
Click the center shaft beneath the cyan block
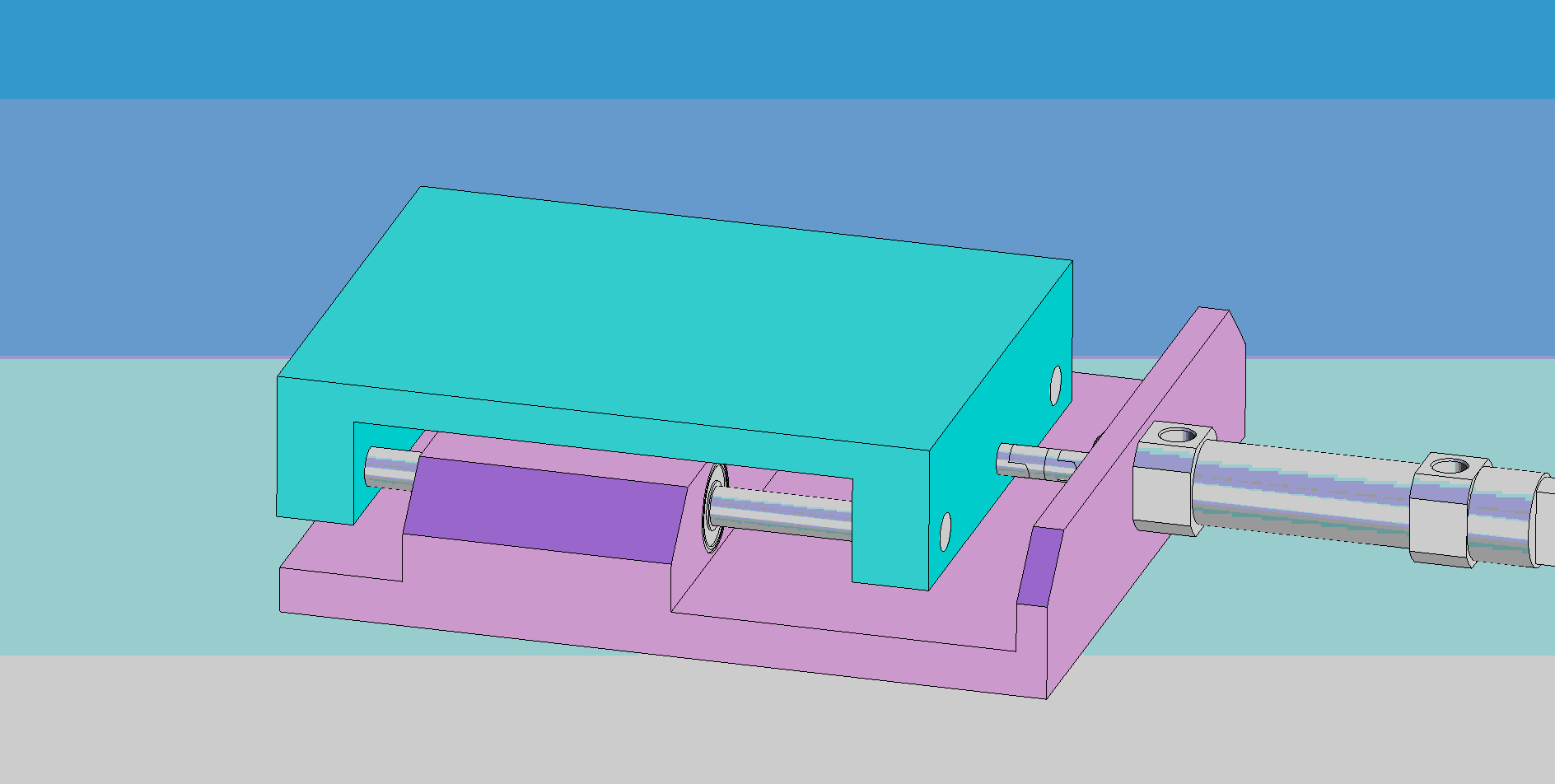[782, 512]
